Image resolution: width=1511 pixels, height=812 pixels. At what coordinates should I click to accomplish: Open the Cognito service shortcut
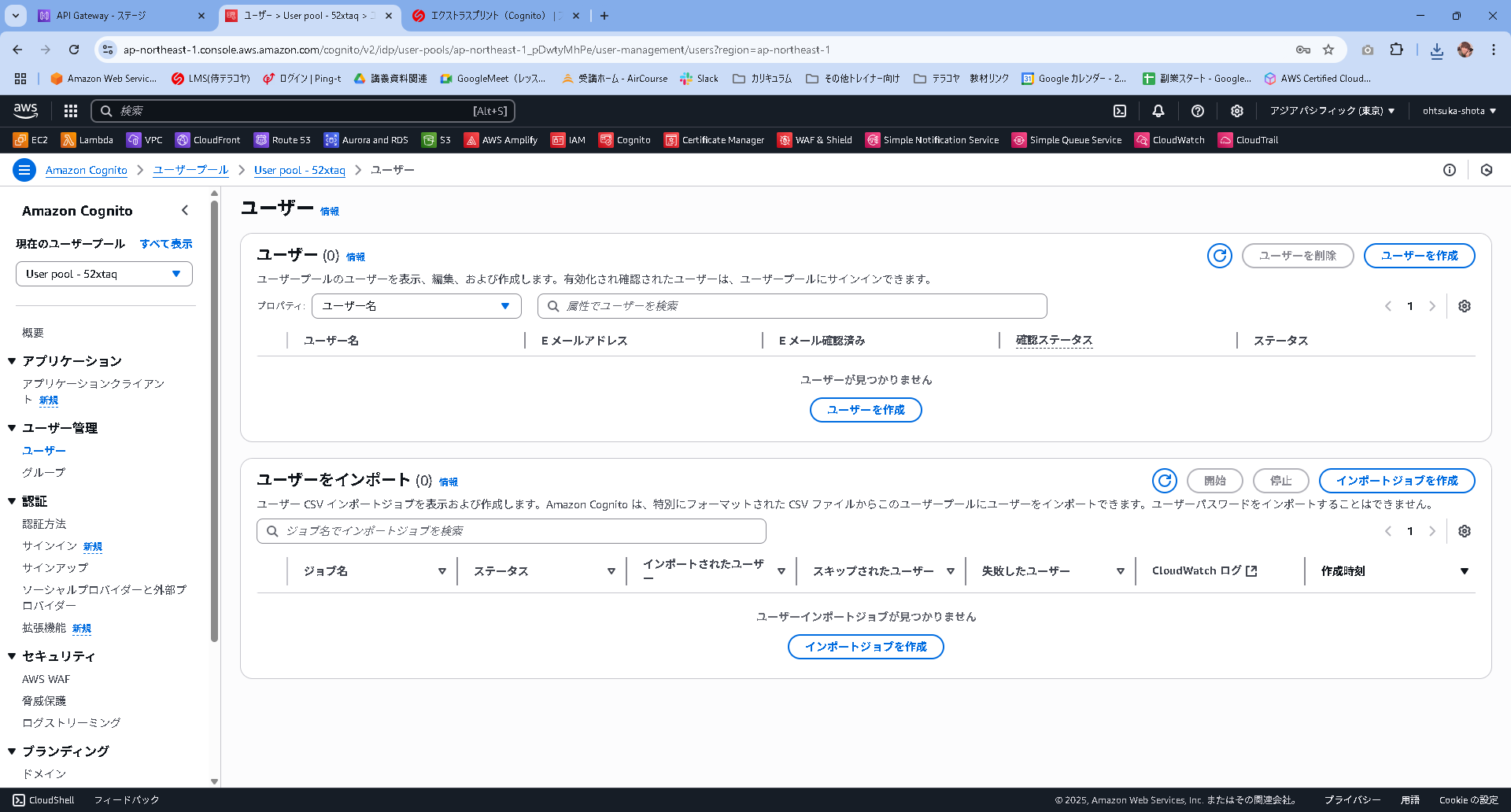coord(625,139)
